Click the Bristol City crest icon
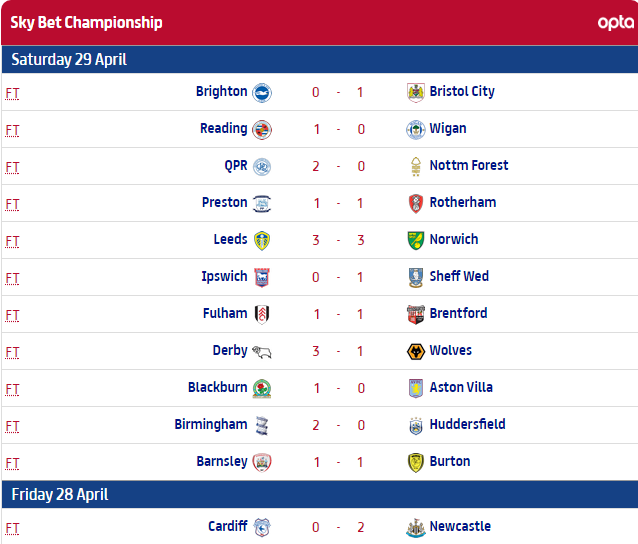 tap(416, 92)
